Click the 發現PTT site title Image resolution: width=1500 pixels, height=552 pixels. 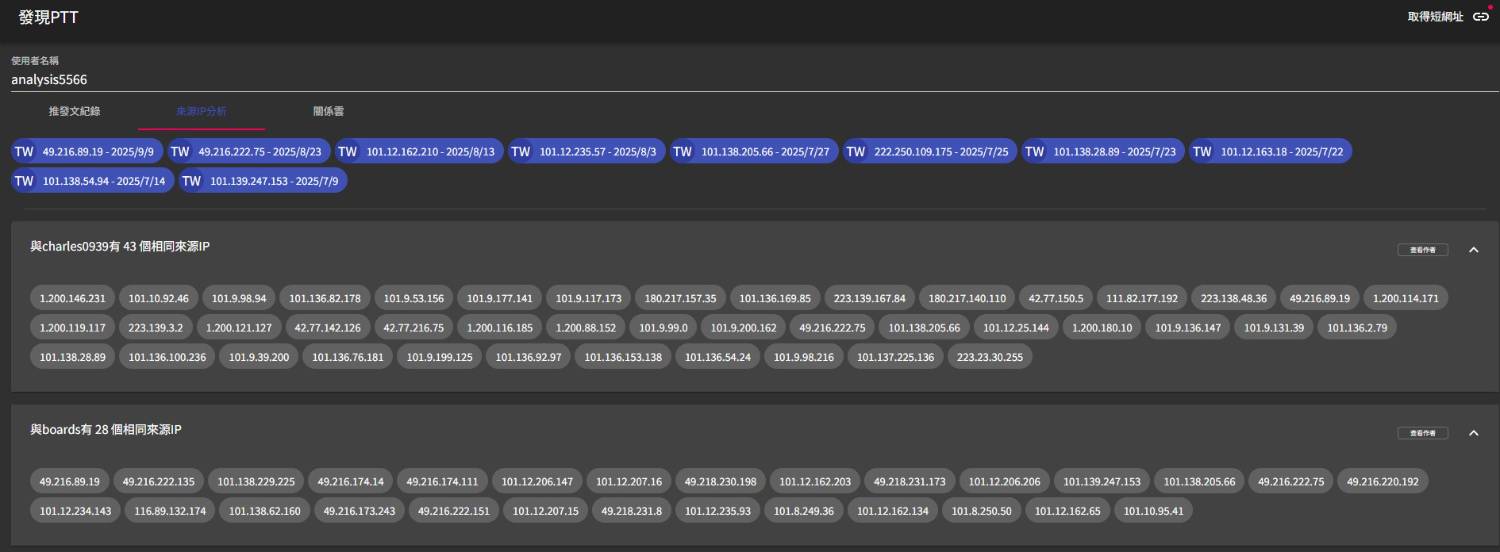click(48, 17)
